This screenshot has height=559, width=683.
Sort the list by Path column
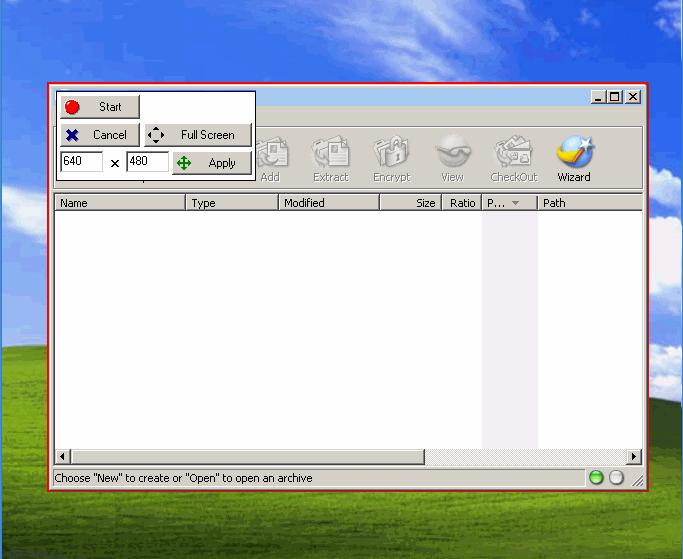[590, 203]
